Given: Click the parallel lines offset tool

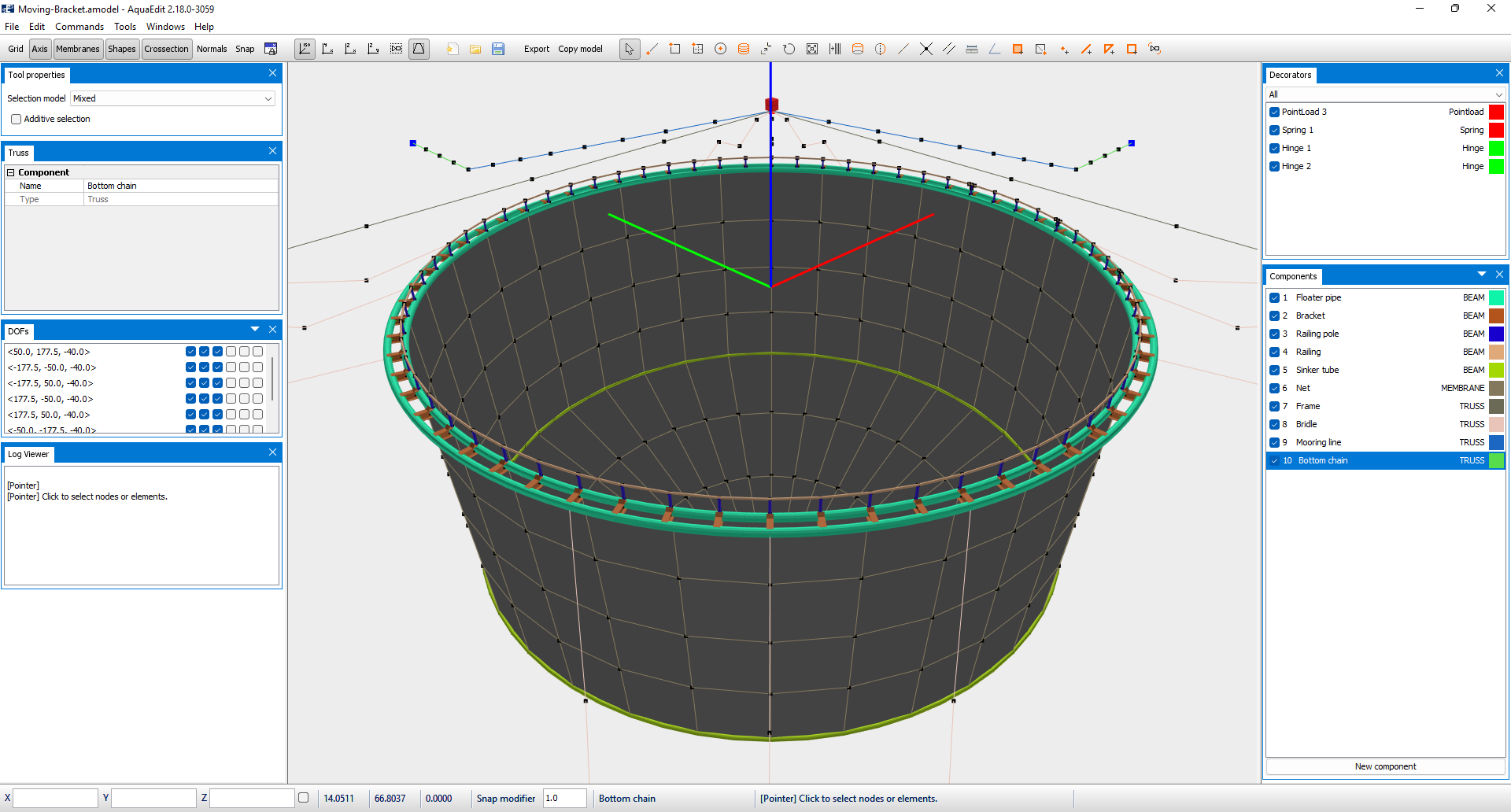Looking at the screenshot, I should pyautogui.click(x=949, y=49).
